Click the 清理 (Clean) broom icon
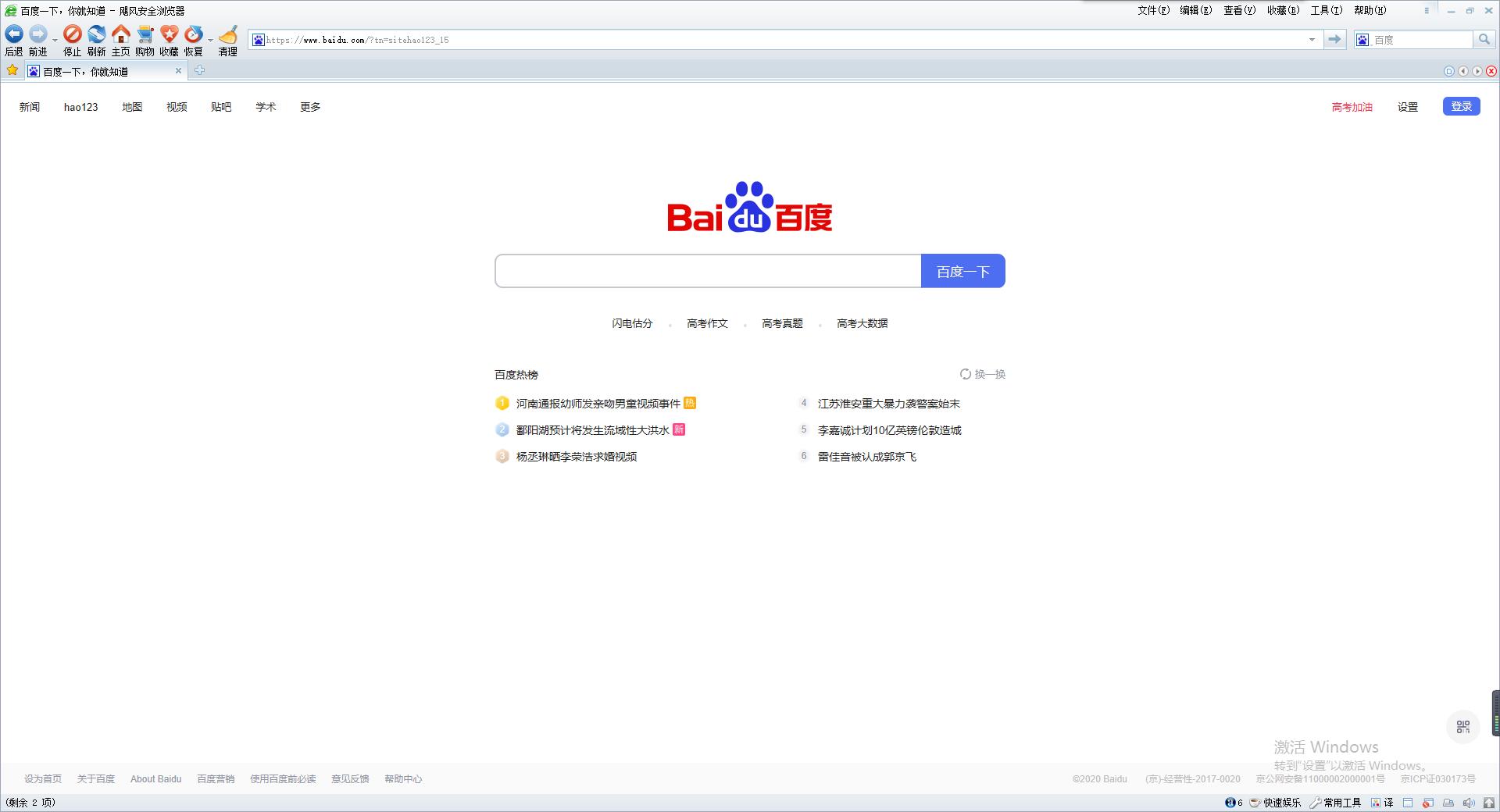Image resolution: width=1500 pixels, height=812 pixels. 227,34
